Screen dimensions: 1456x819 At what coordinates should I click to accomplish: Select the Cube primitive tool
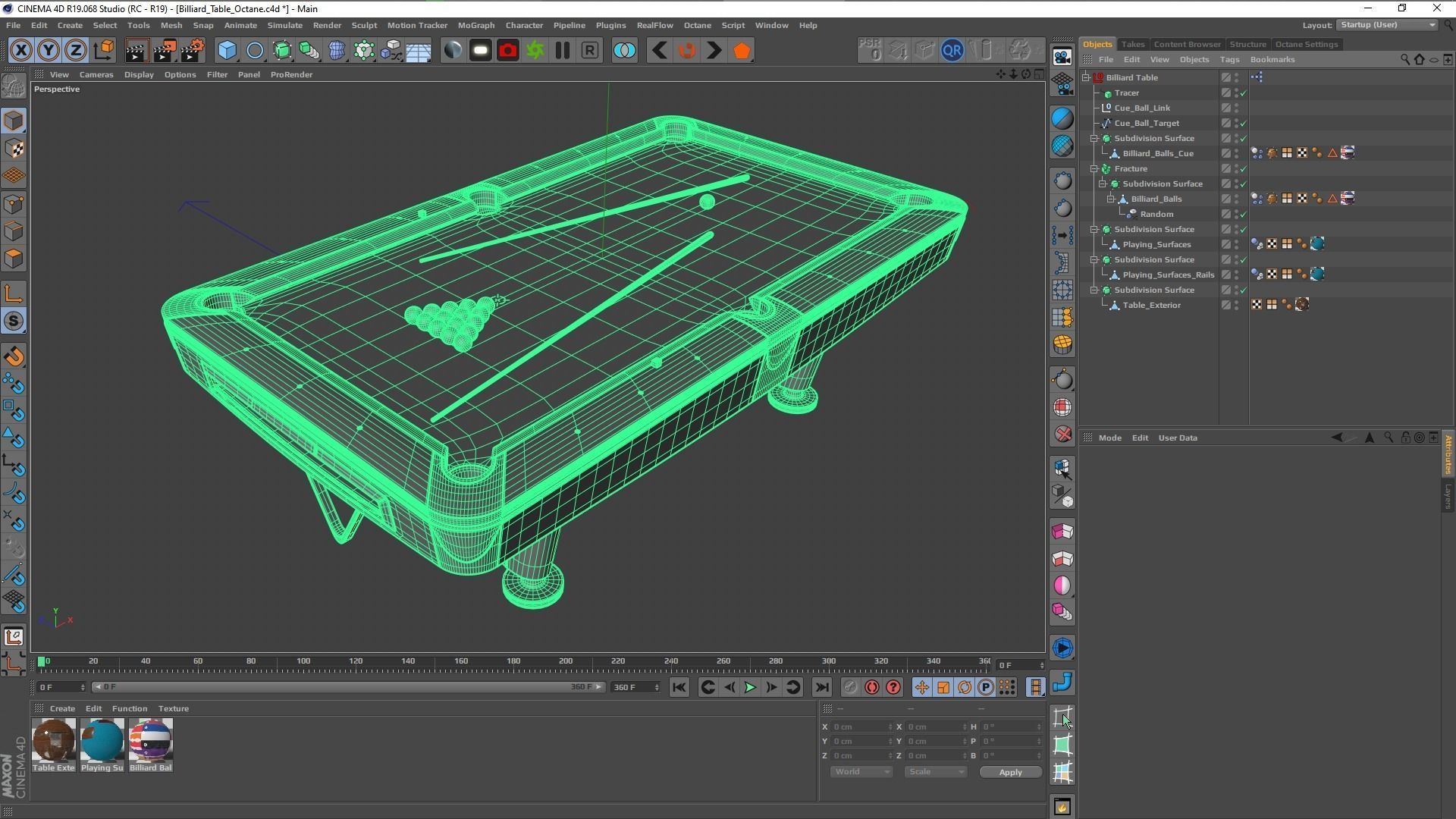pos(227,51)
